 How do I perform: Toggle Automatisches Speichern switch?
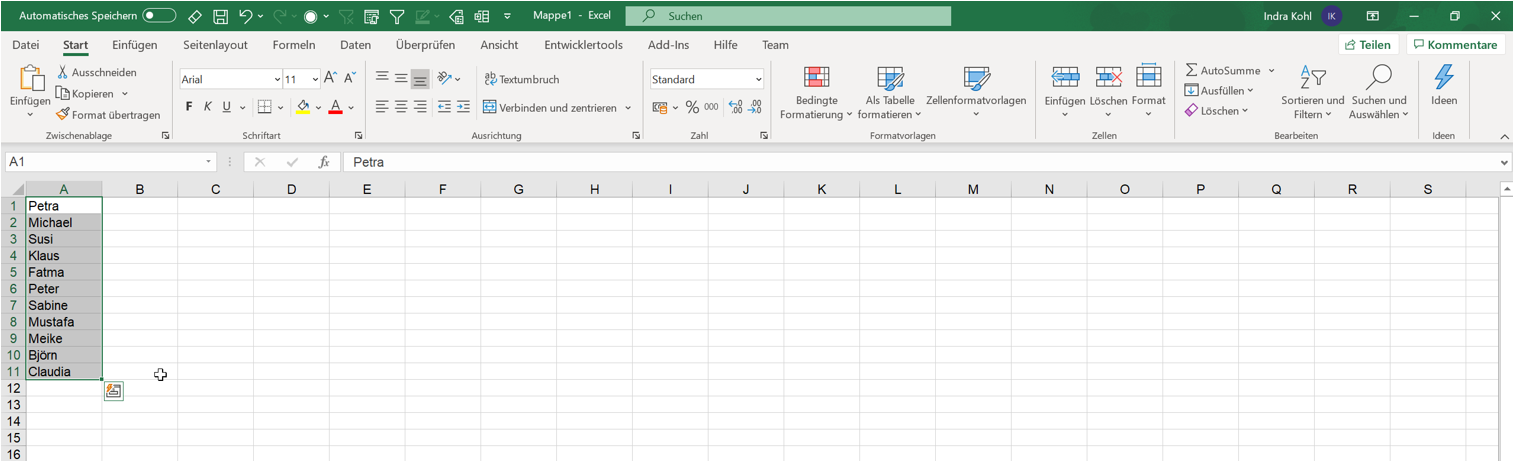159,16
